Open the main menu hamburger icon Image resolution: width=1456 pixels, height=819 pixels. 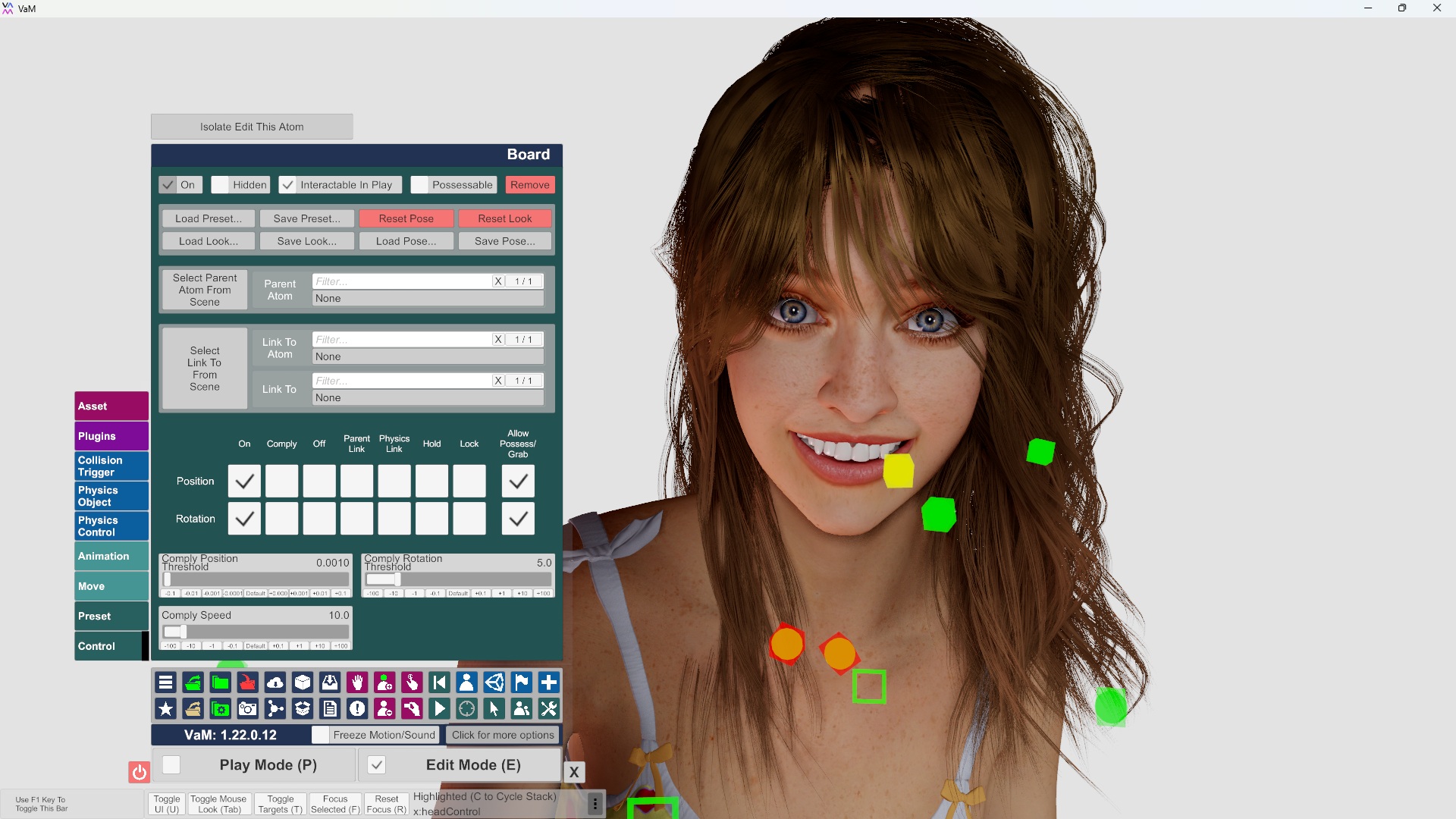[165, 682]
